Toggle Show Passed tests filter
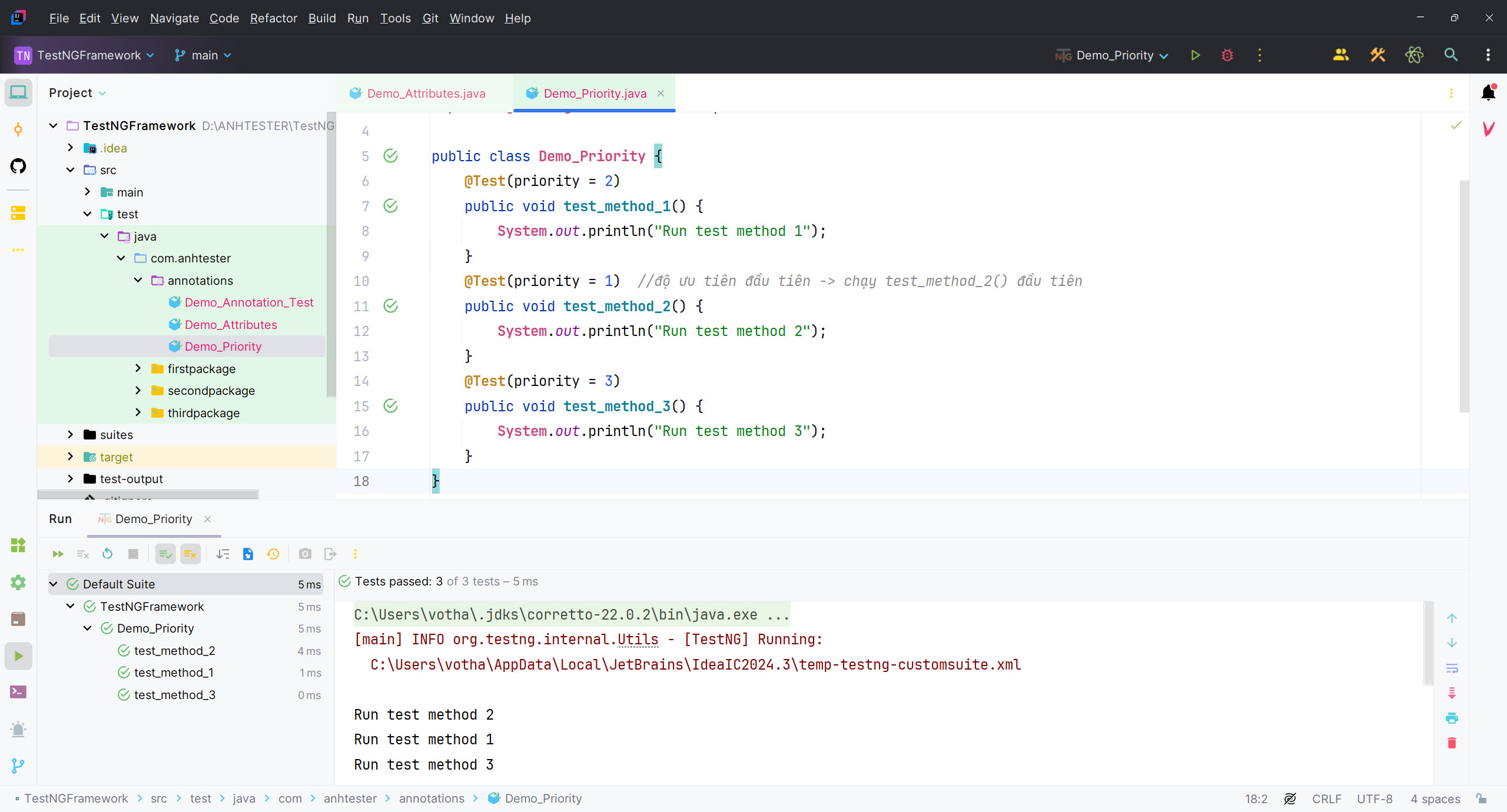1507x812 pixels. click(165, 554)
